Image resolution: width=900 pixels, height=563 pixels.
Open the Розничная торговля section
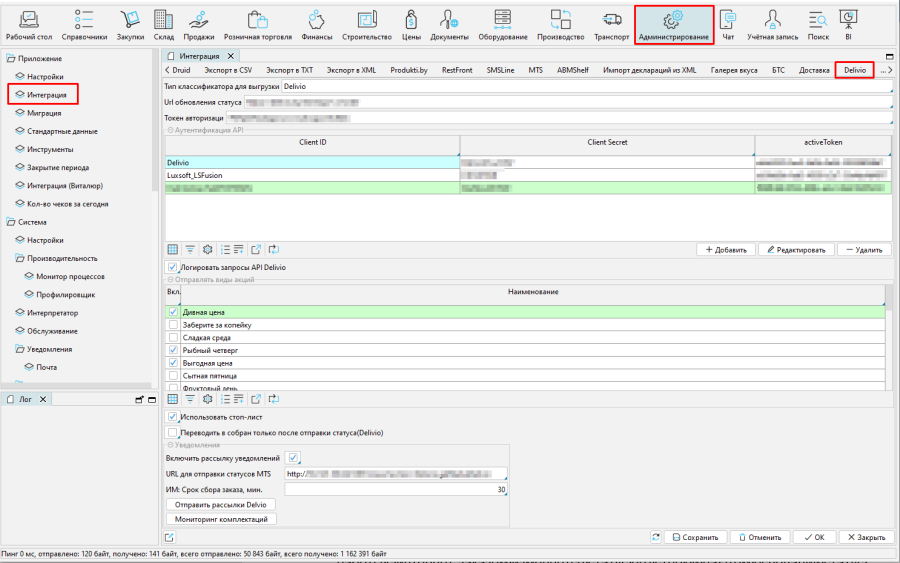[x=257, y=25]
